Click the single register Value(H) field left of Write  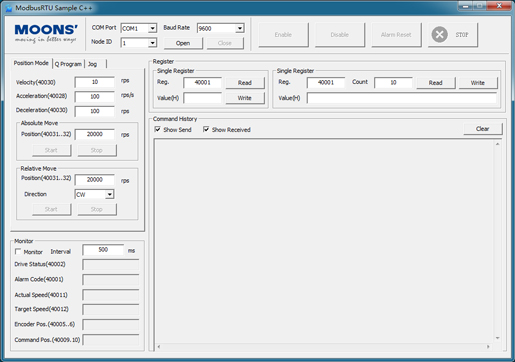point(202,98)
